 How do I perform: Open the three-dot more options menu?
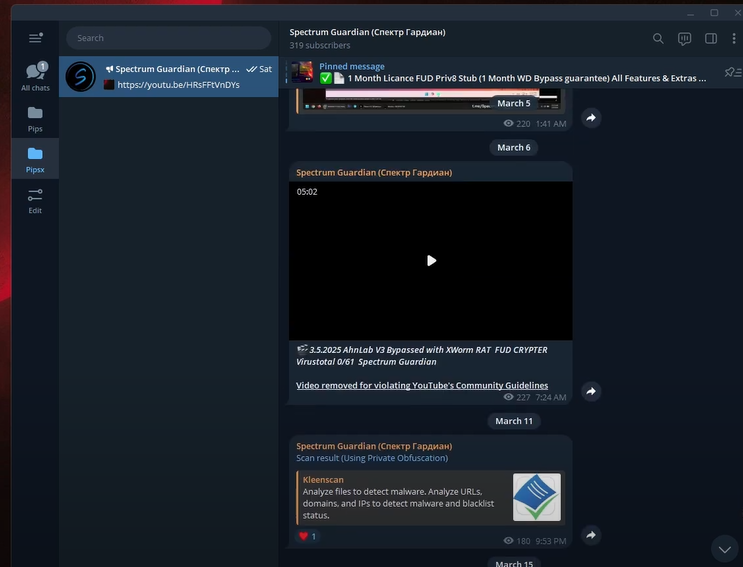coord(734,38)
